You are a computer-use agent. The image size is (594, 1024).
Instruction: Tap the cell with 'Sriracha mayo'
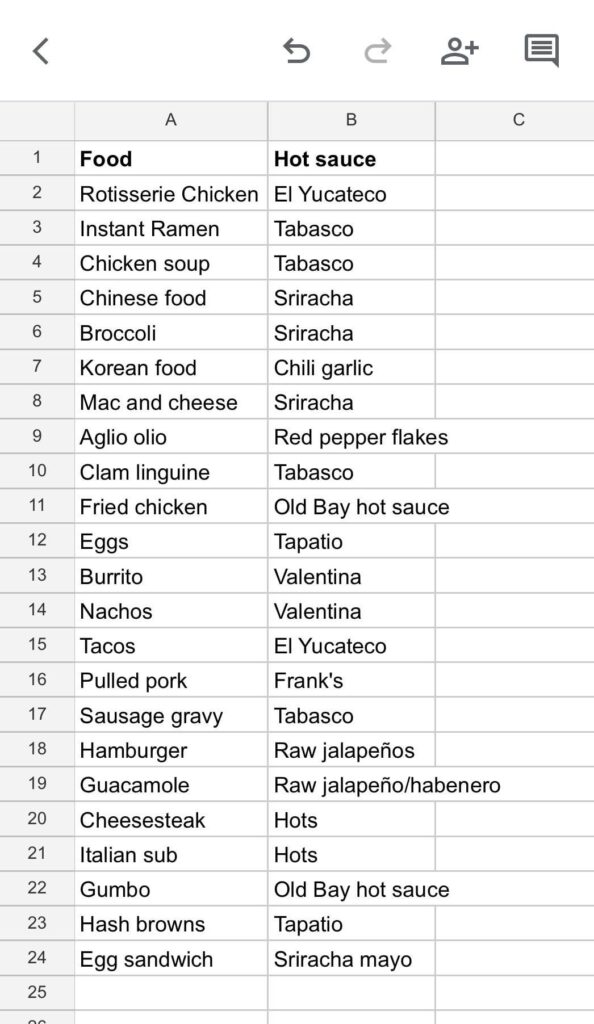[350, 959]
